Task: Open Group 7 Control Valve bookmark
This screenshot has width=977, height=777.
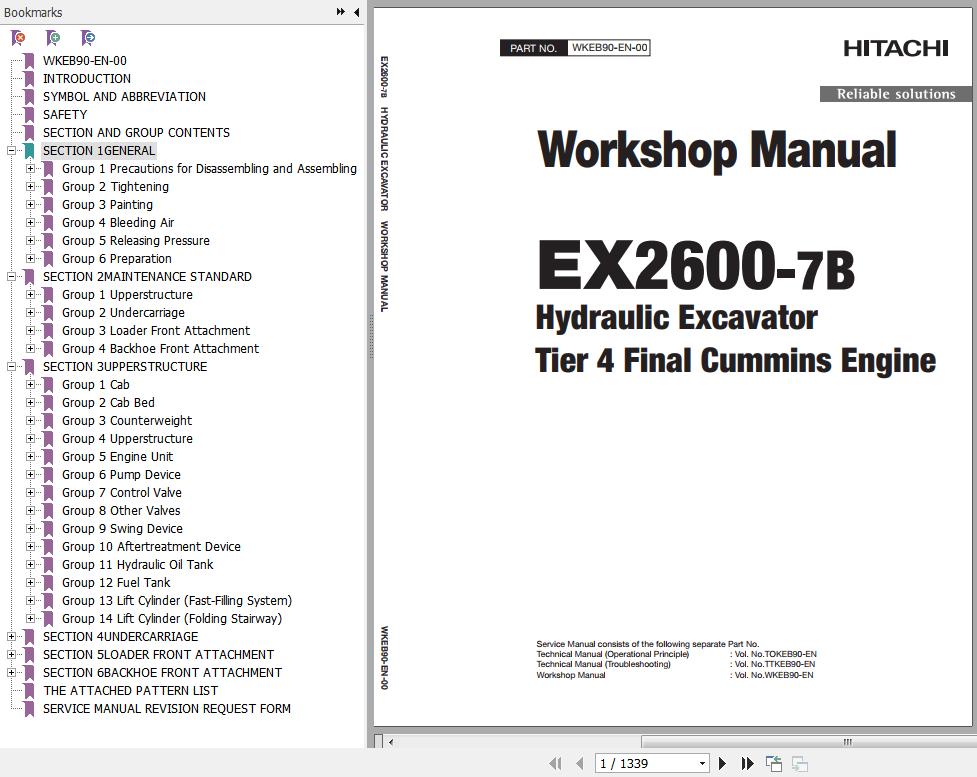Action: [x=122, y=493]
